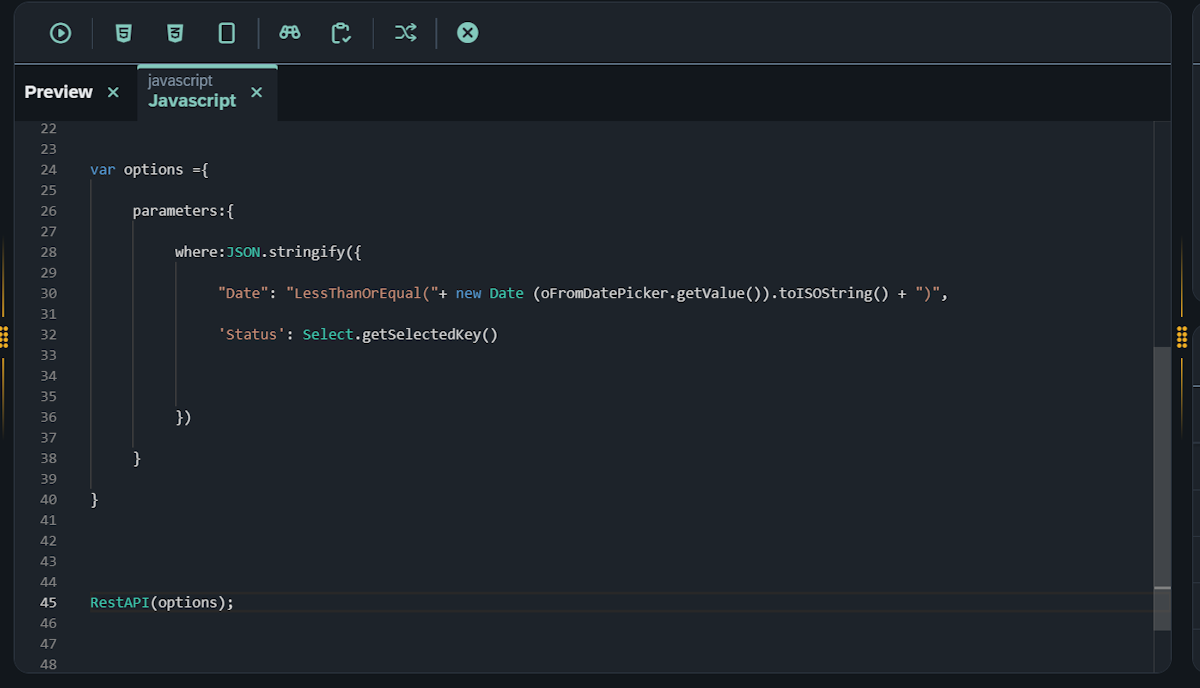Click the 'new' keyword on line 30

468,293
